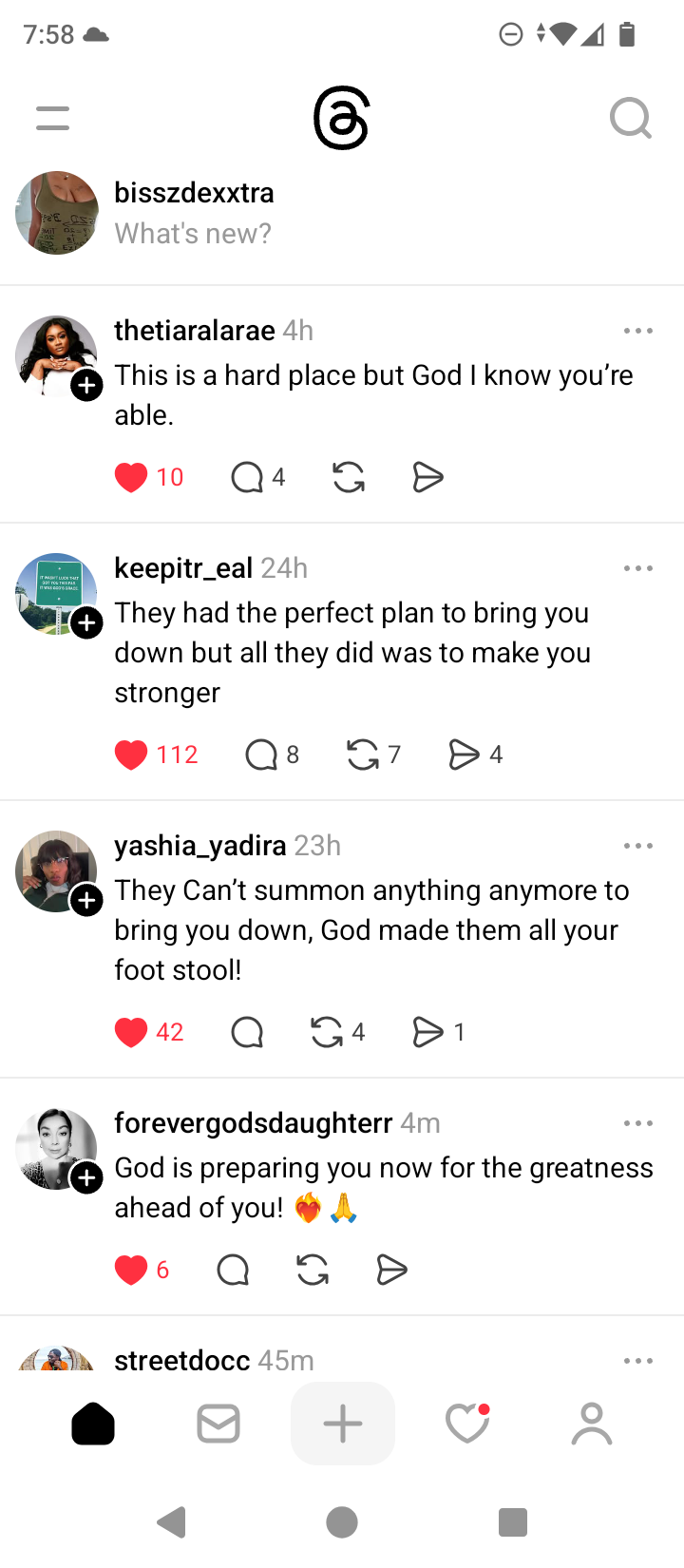Share yashia_yadira's post with send icon
This screenshot has width=684, height=1568.
pyautogui.click(x=428, y=1032)
